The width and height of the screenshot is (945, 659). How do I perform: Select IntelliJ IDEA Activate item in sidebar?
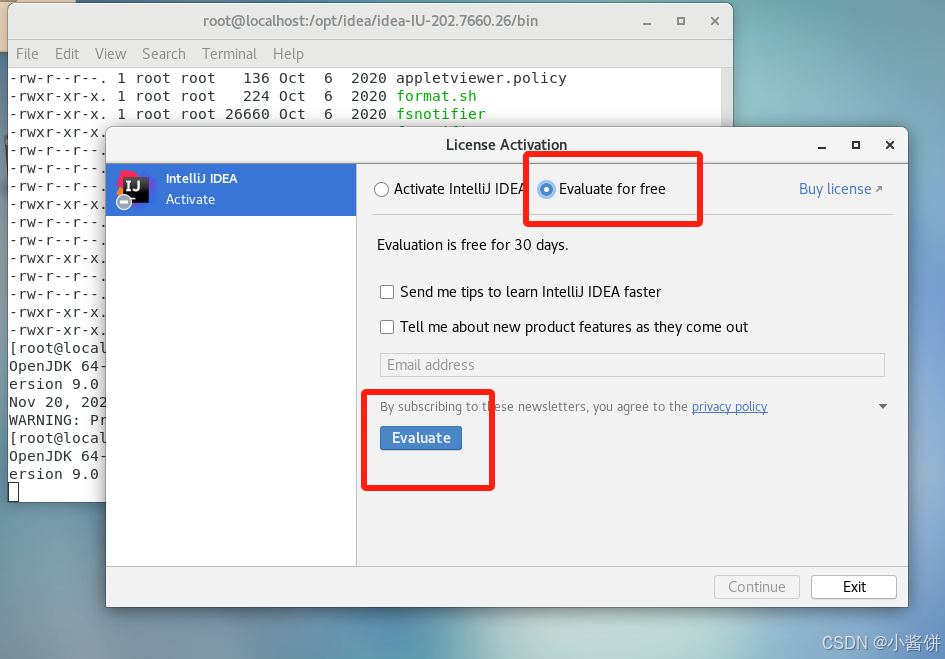[231, 189]
